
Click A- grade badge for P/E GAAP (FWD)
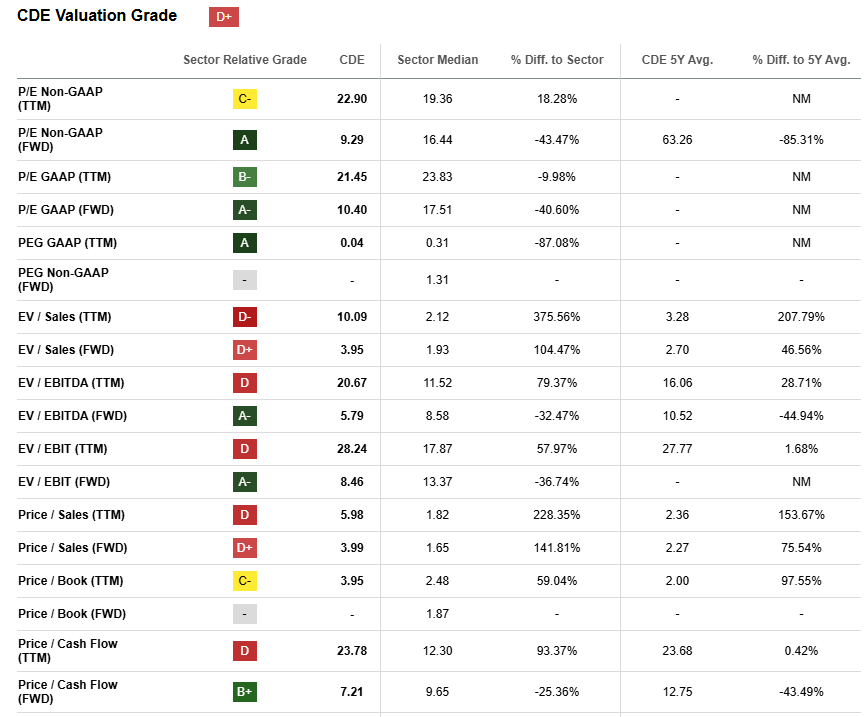tap(244, 210)
